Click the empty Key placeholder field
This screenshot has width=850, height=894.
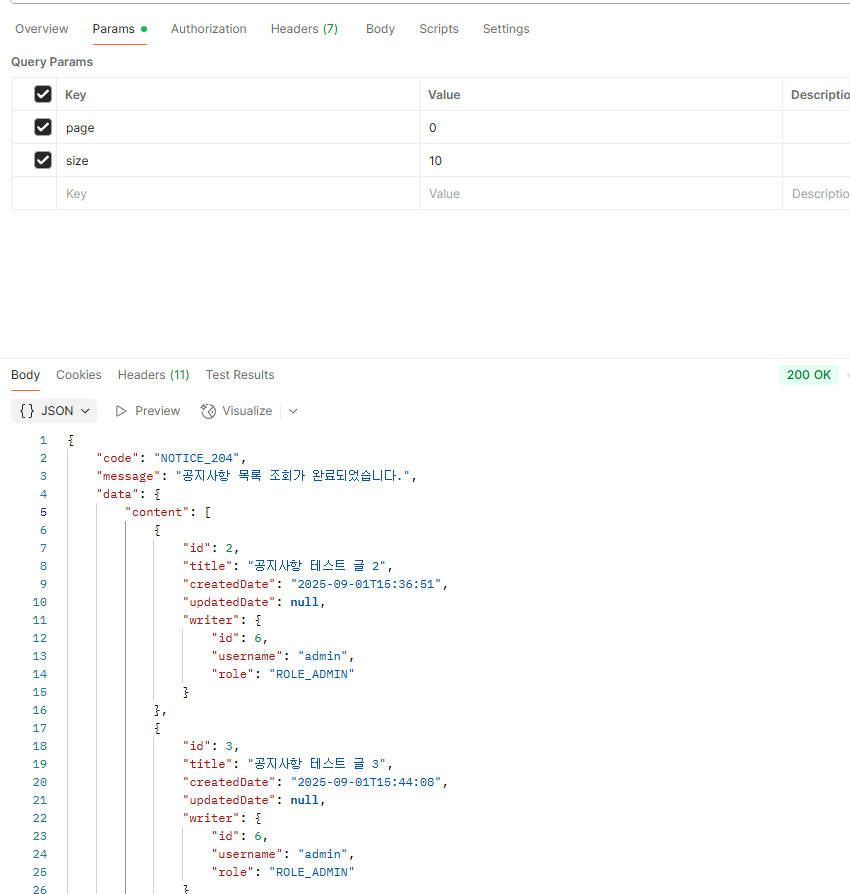point(238,194)
